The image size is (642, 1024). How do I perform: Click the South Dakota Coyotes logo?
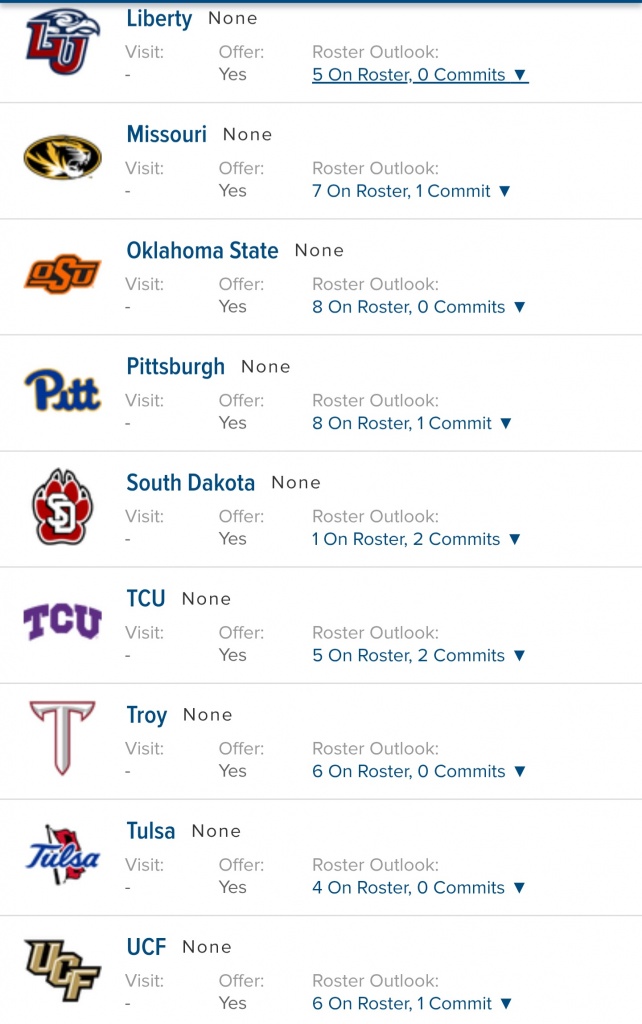point(62,506)
